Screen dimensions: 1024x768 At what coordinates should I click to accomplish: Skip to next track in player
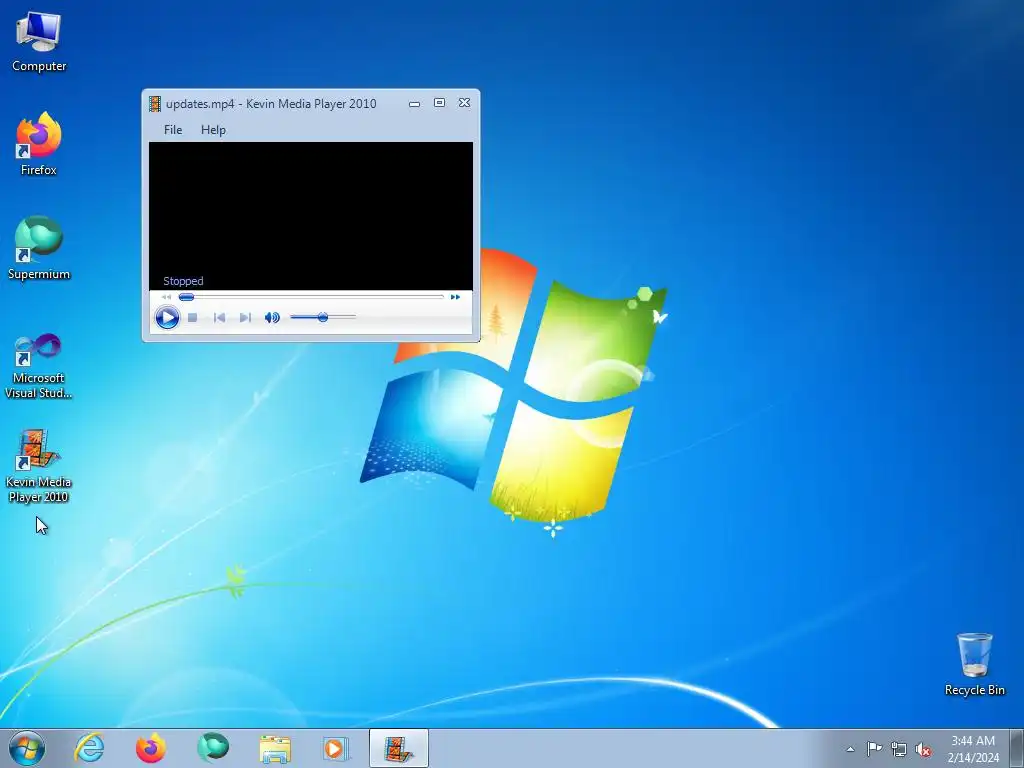pos(246,317)
